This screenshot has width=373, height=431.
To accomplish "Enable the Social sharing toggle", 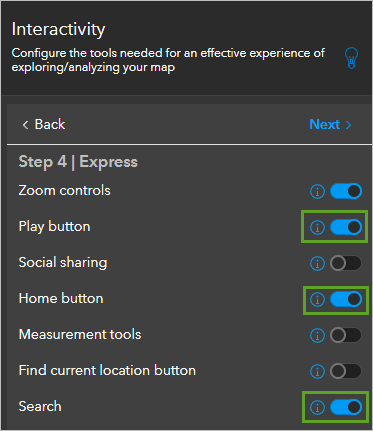I will pos(346,263).
